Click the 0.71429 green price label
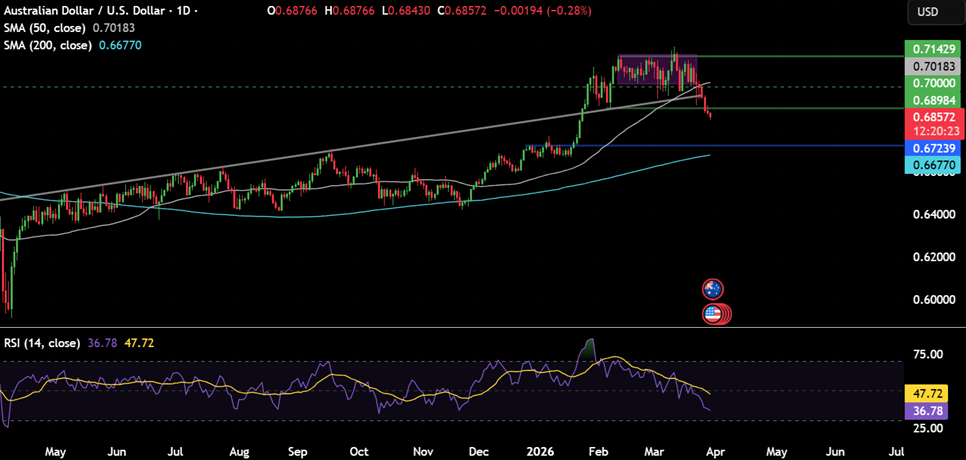The width and height of the screenshot is (966, 460). 932,49
